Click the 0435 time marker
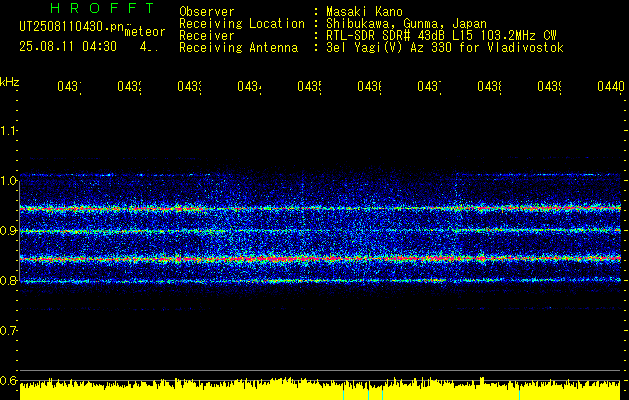Screen dimensions: 629x400 point(309,86)
